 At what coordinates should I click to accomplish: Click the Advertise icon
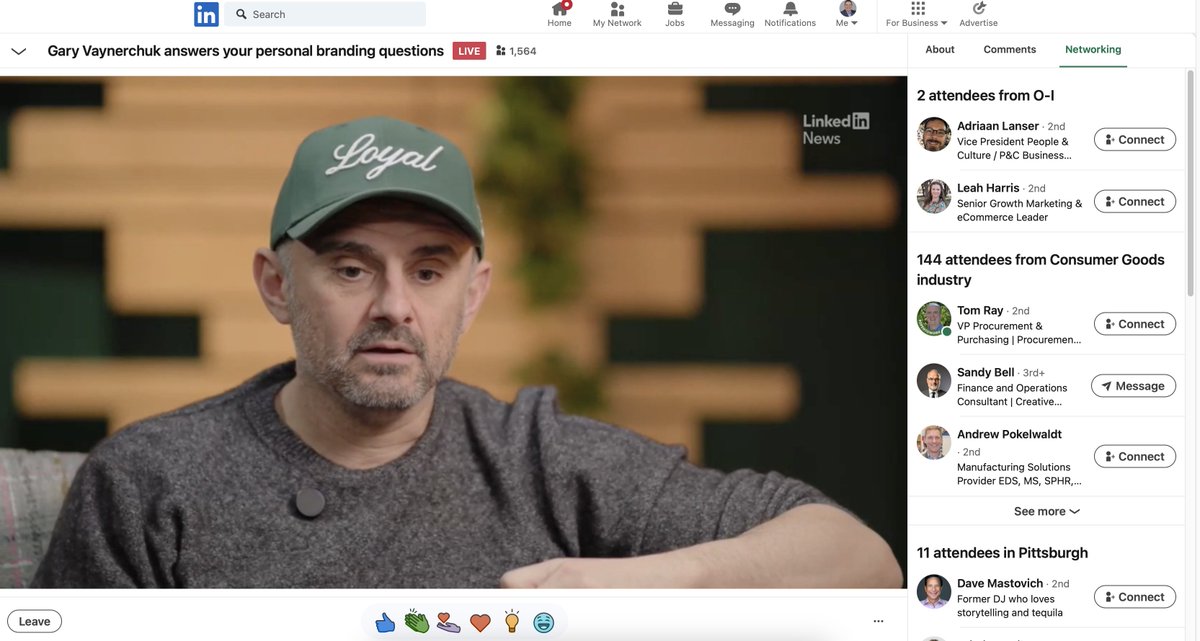(x=978, y=14)
